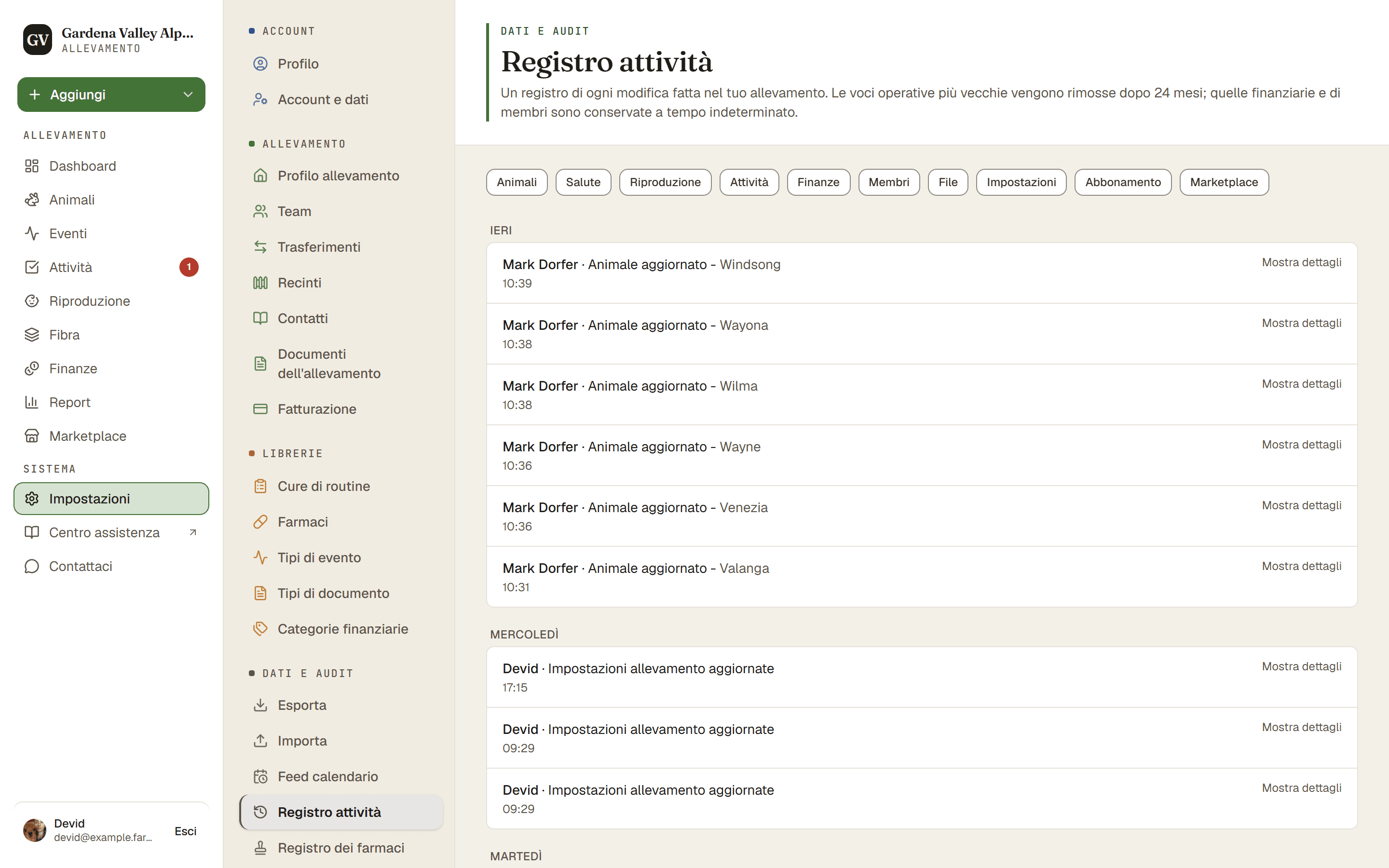Enable the Marketplace filter chip

point(1224,182)
